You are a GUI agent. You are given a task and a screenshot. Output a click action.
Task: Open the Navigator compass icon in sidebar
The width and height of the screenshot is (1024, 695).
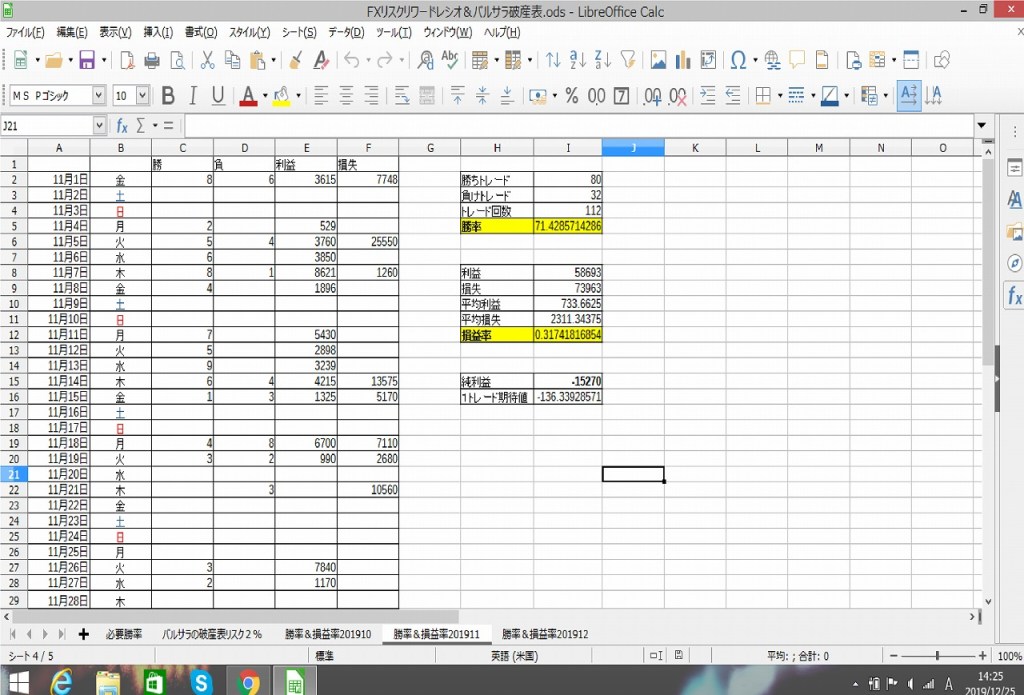coord(1014,263)
